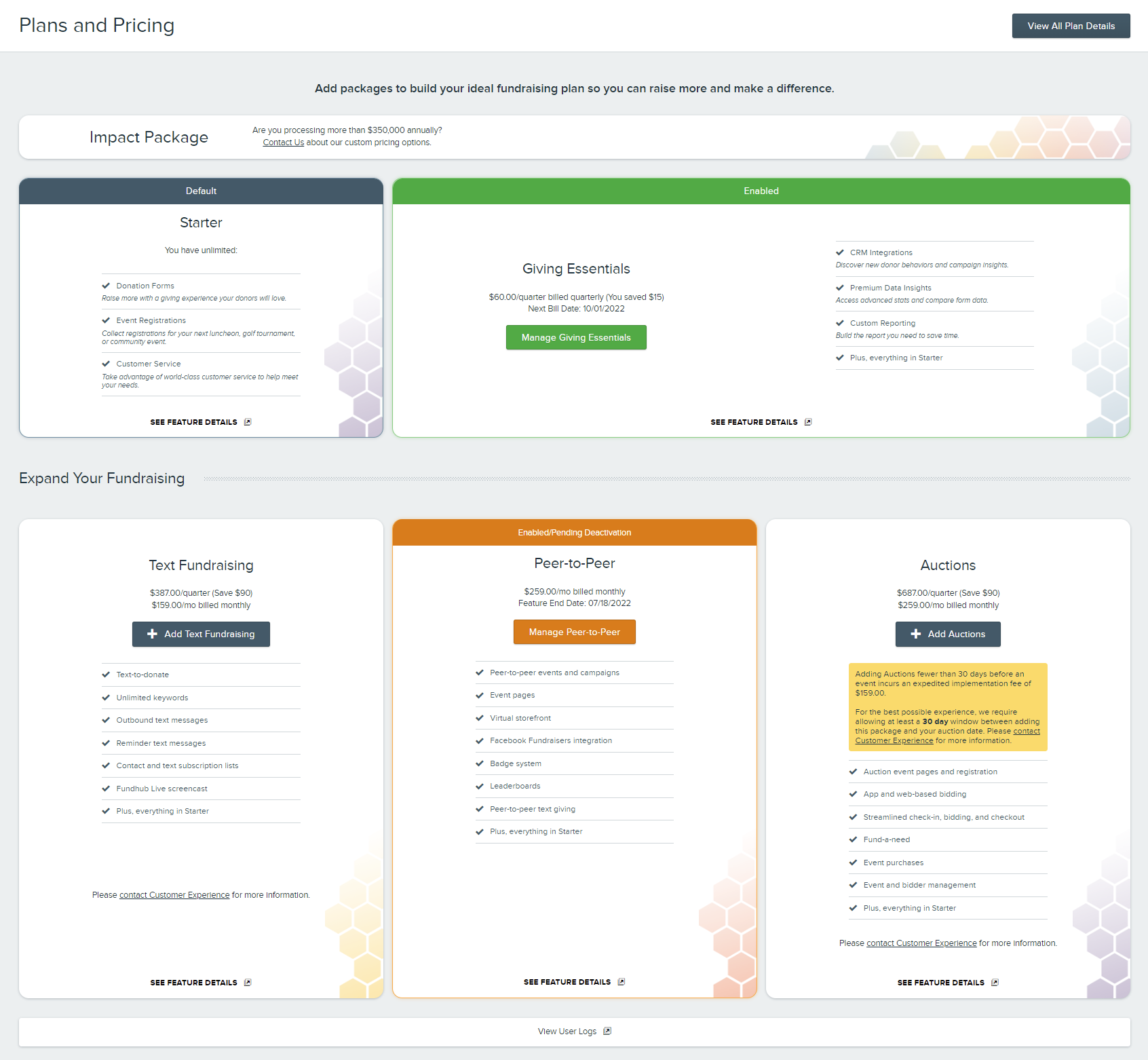Click external-link icon beside Auctions feature details
The width and height of the screenshot is (1148, 1060).
point(995,983)
